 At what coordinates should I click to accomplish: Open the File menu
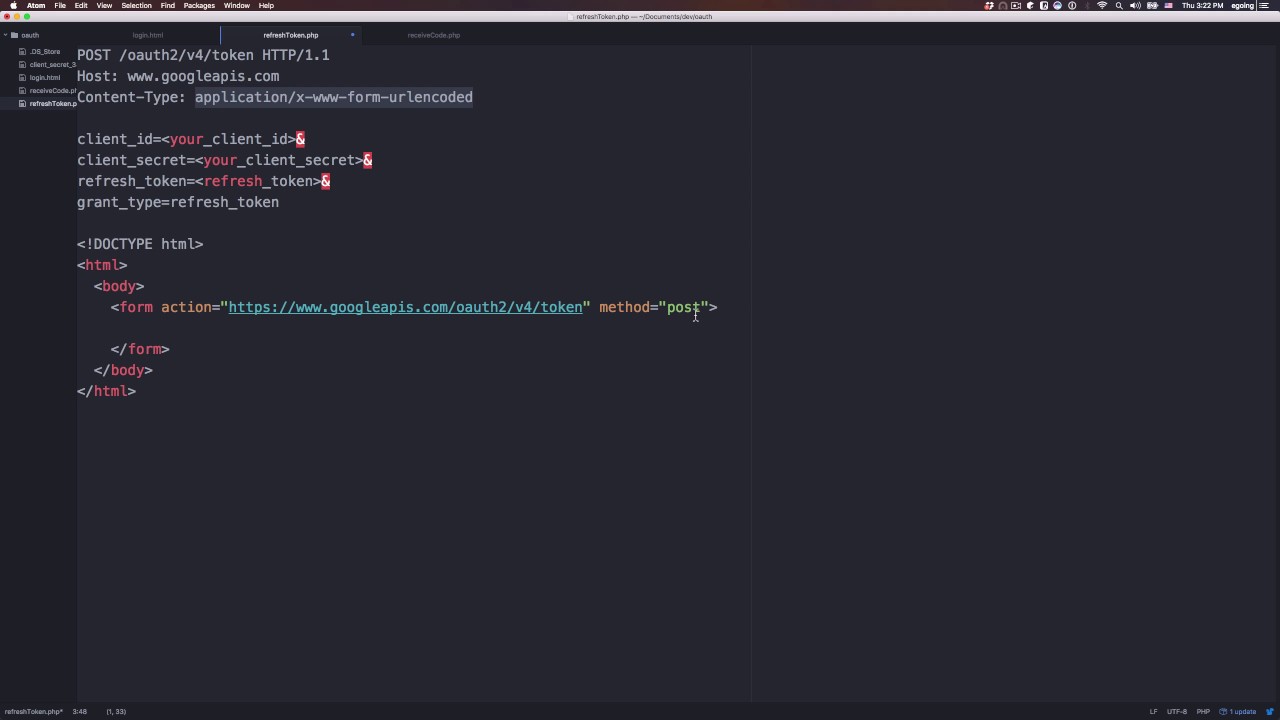60,5
